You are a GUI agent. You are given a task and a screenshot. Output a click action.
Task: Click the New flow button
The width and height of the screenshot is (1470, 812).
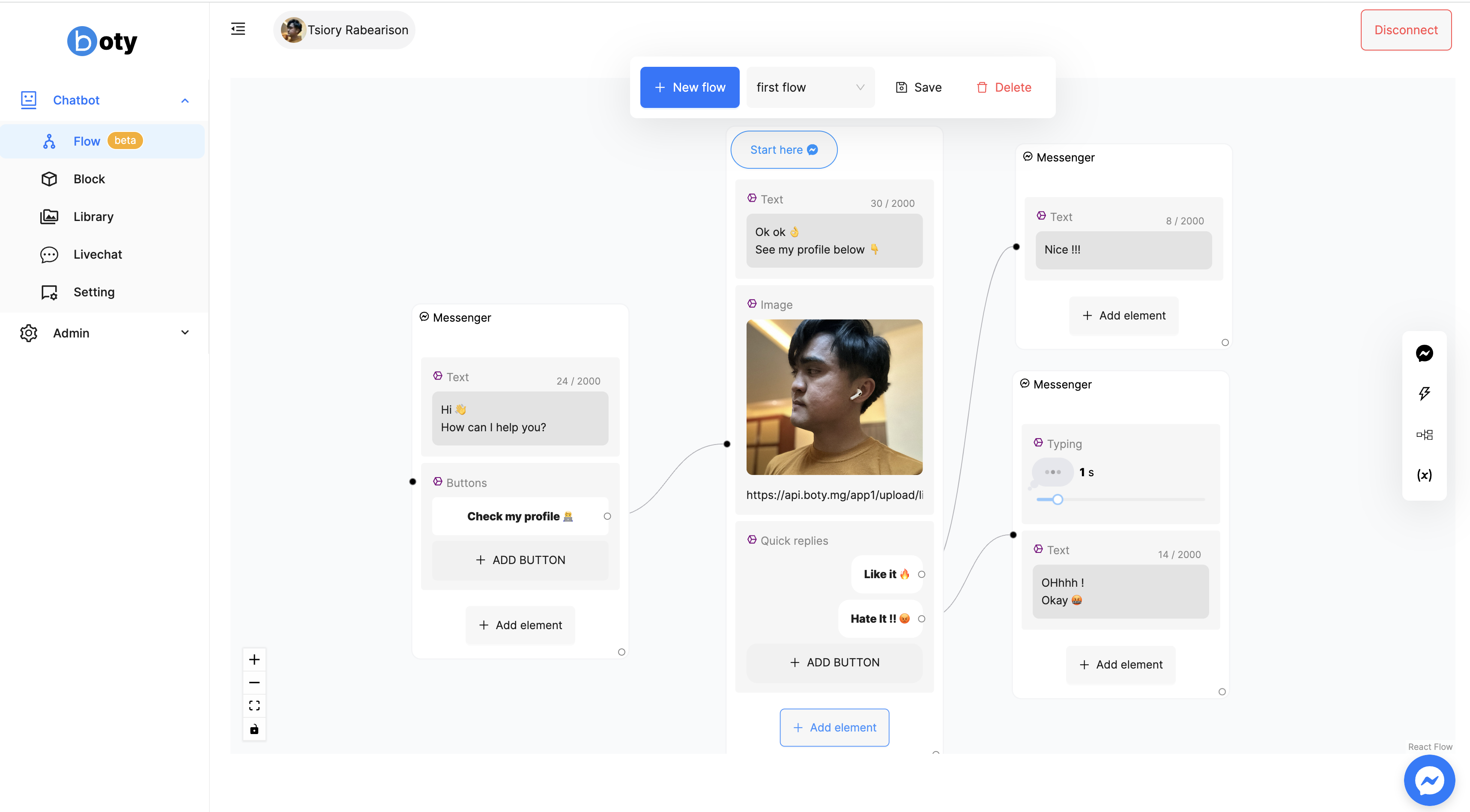tap(689, 87)
